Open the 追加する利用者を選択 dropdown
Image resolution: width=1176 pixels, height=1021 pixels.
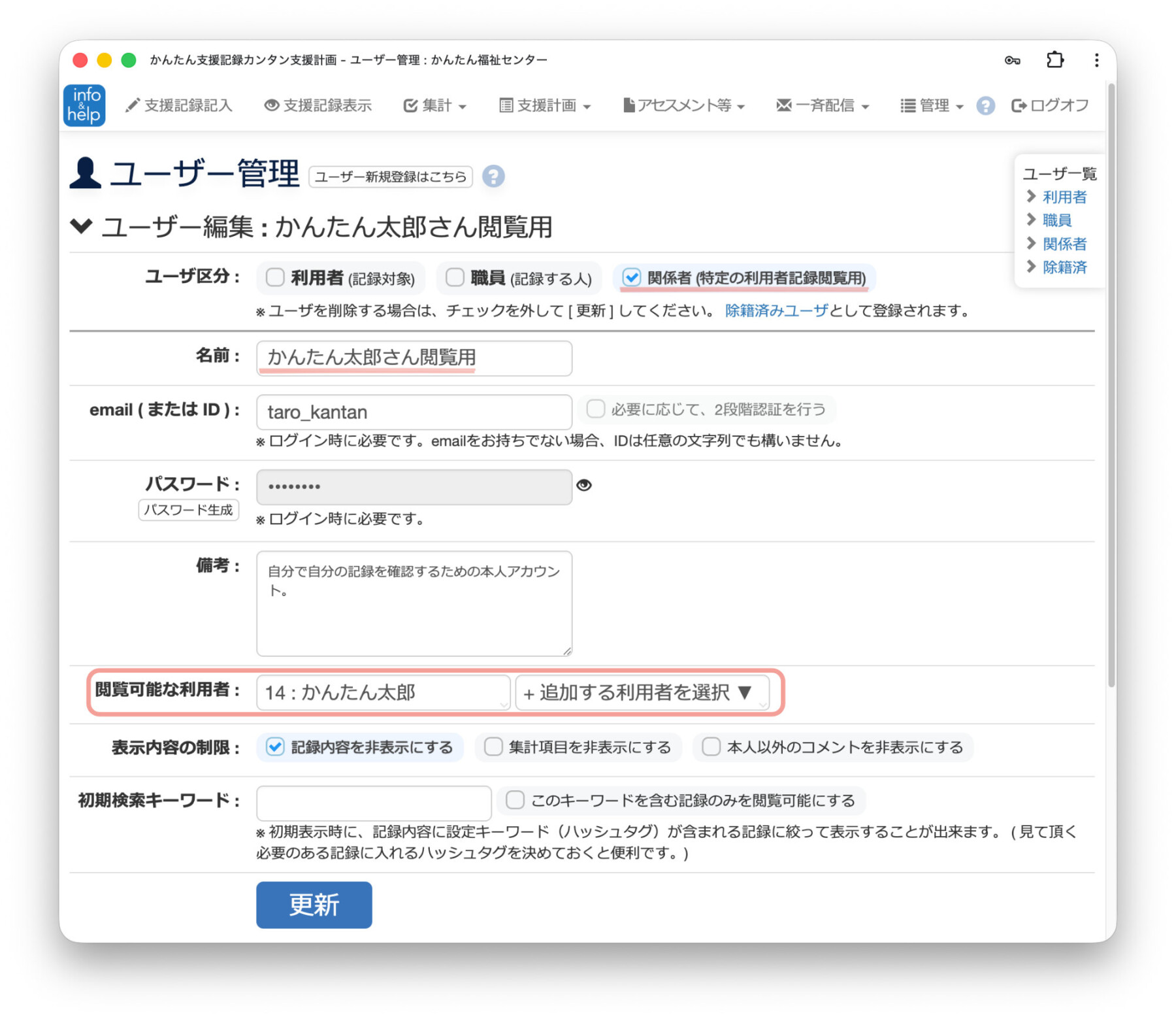(642, 692)
